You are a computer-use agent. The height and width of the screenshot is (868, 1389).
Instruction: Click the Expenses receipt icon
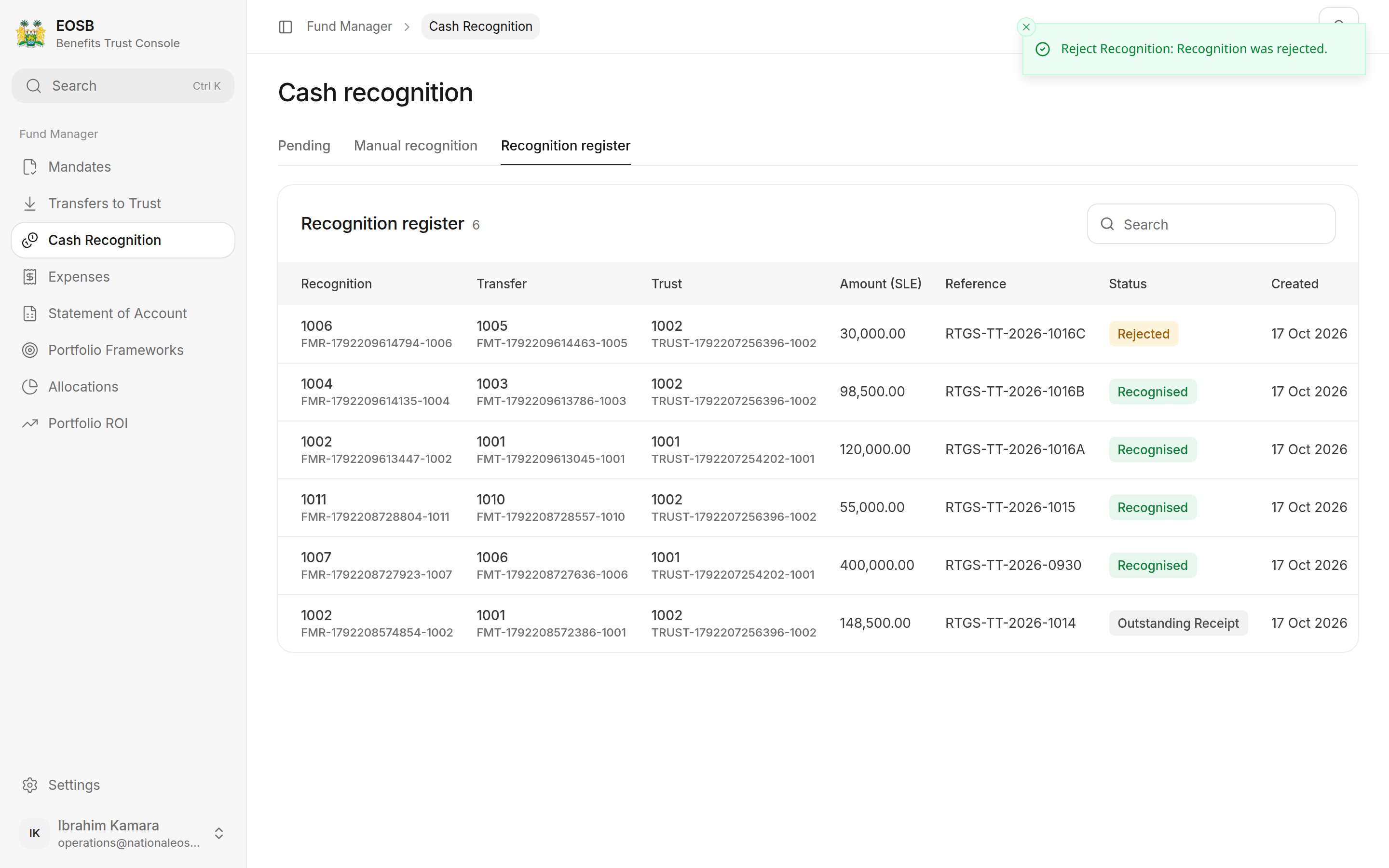(30, 277)
